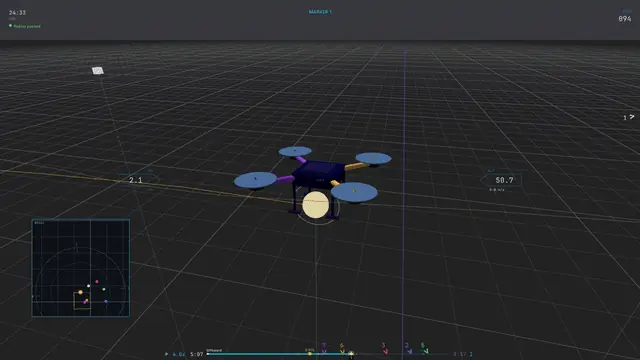Click the 894 counter value
Viewport: 640px width, 360px height.
coord(624,19)
